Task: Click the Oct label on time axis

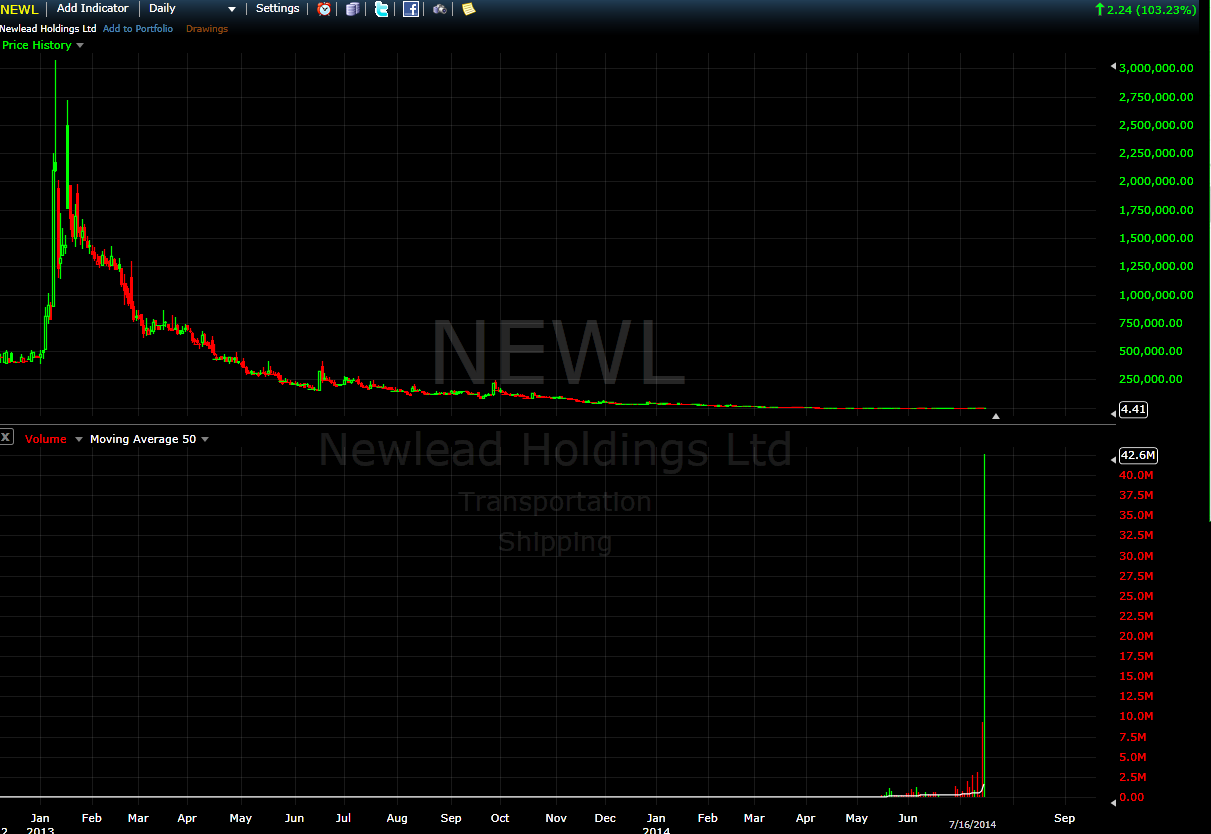Action: click(x=500, y=818)
